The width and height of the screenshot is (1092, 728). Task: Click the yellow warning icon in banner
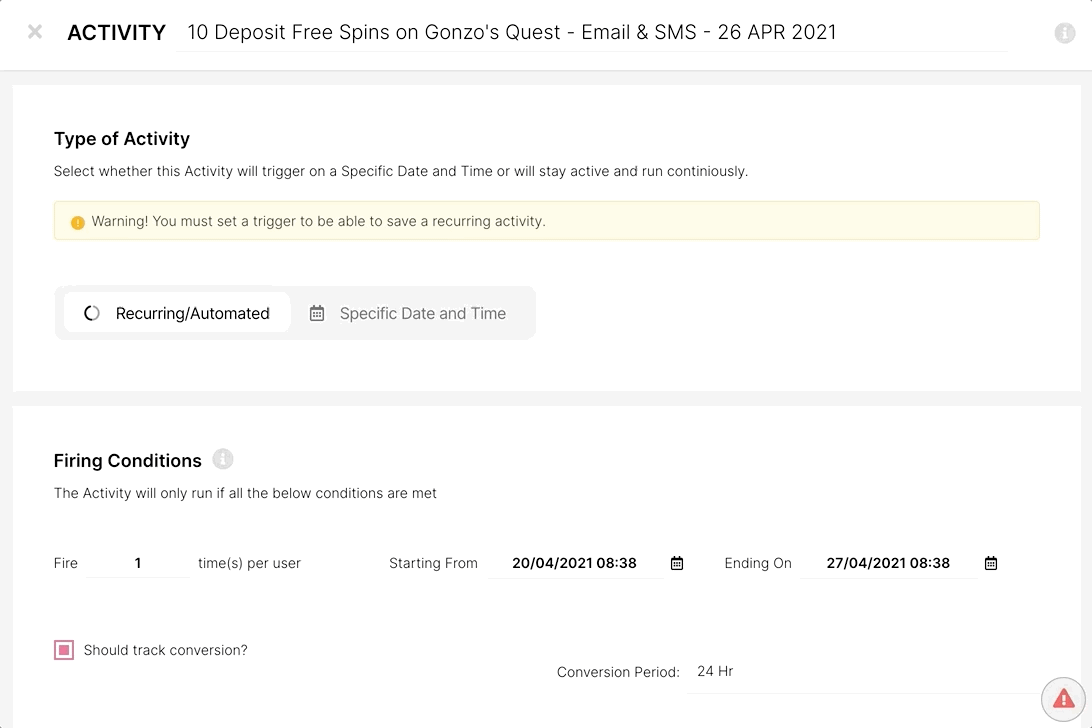[x=77, y=222]
